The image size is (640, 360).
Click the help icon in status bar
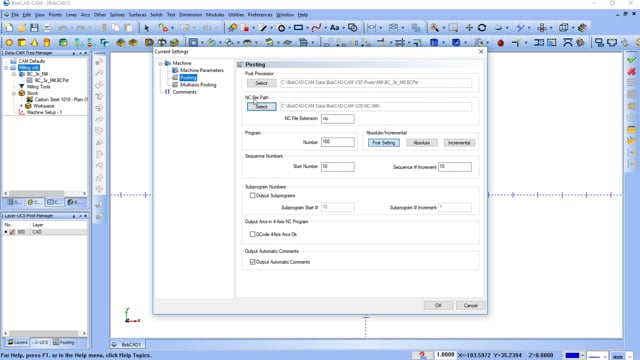point(422,355)
